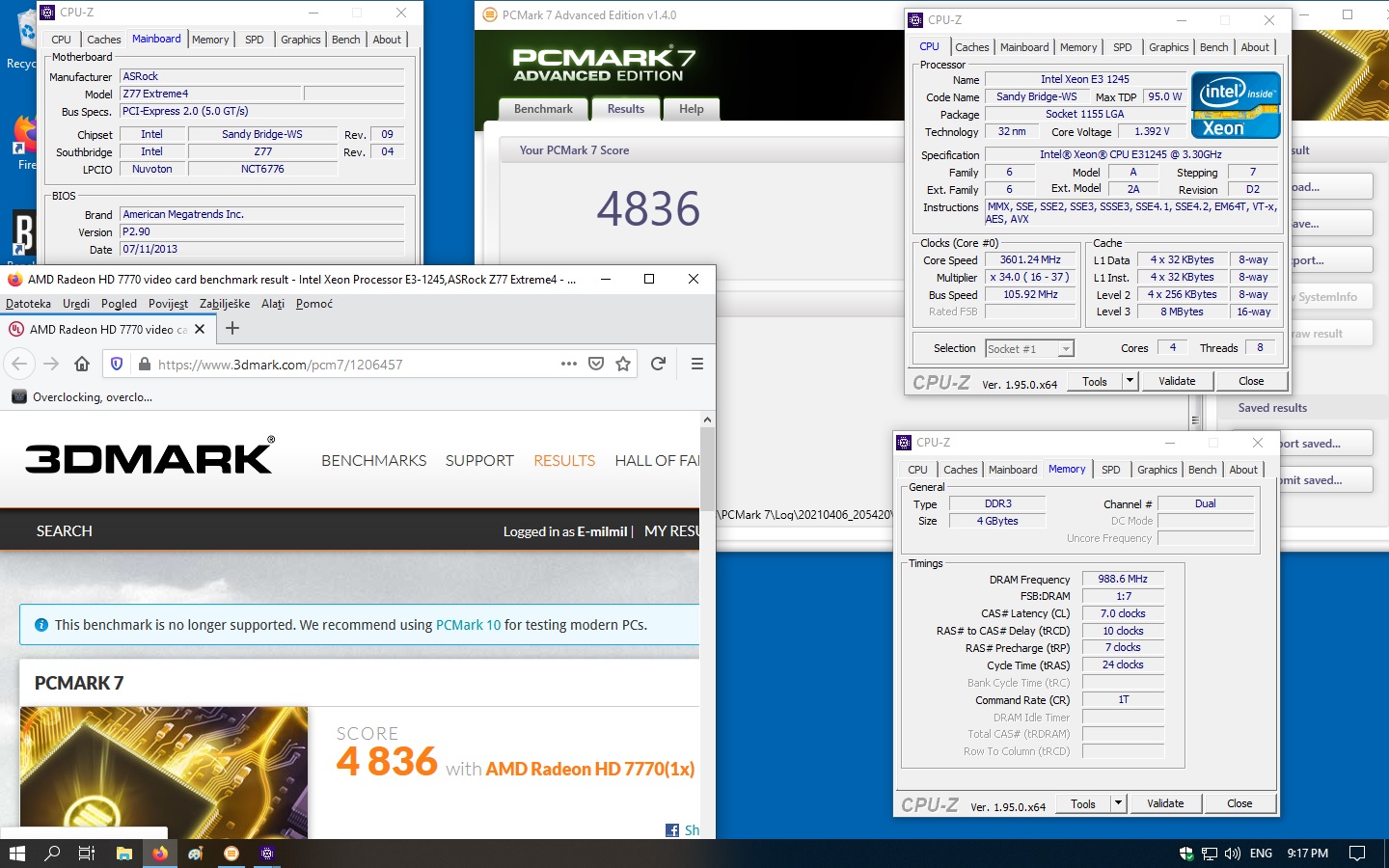The width and height of the screenshot is (1389, 868).
Task: Click the CPU-Z taskbar icon
Action: (267, 854)
